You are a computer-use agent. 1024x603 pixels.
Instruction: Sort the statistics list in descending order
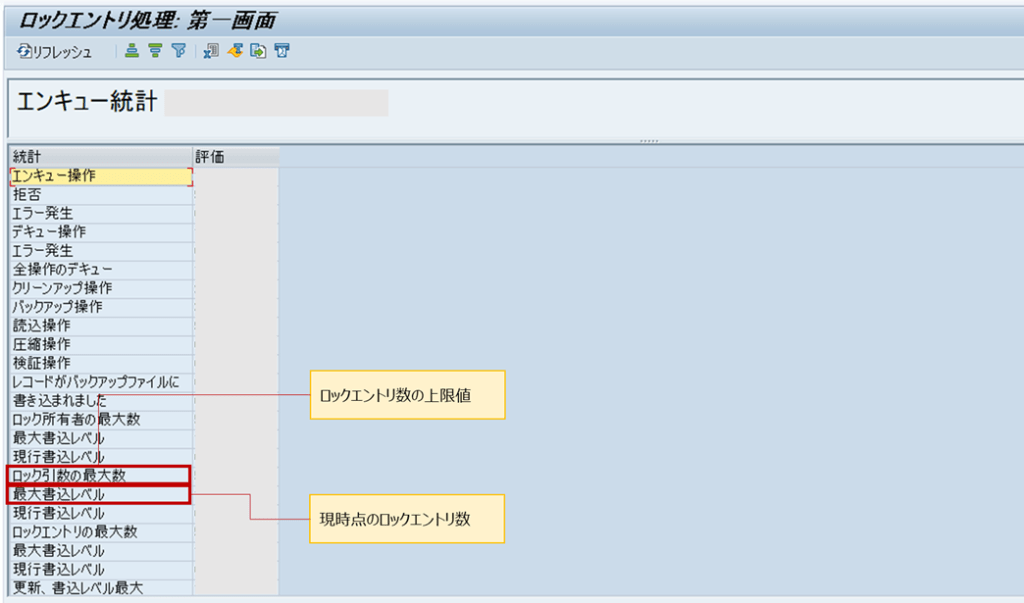point(155,50)
